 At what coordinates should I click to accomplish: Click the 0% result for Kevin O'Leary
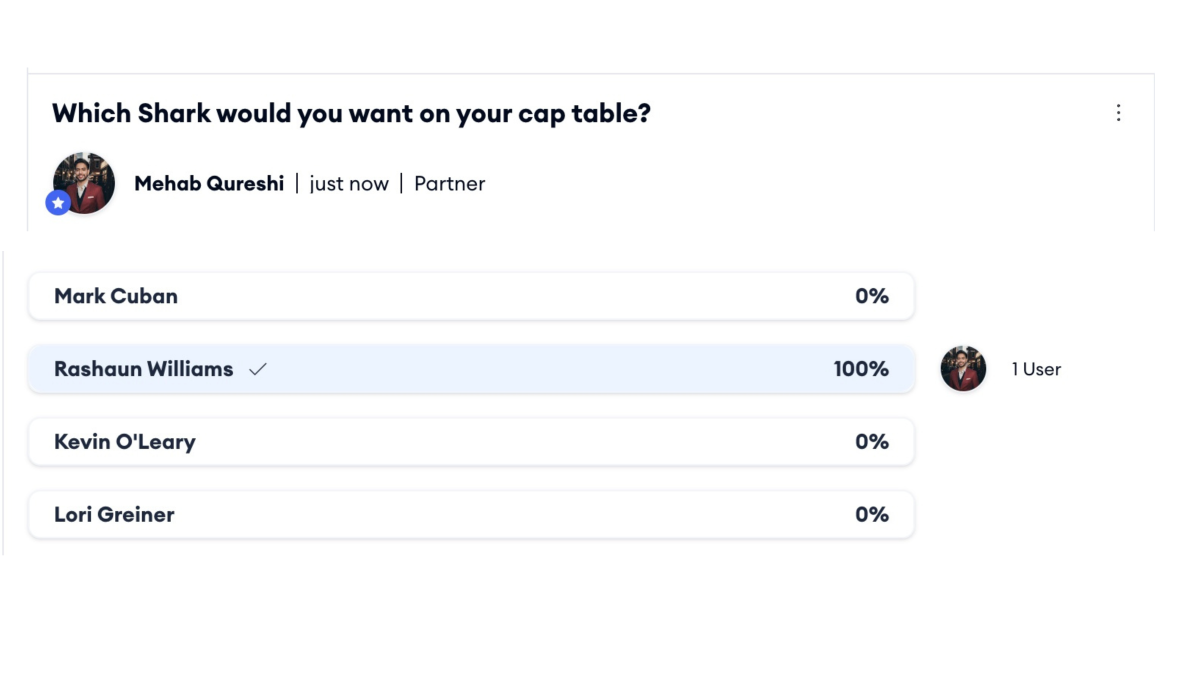[x=872, y=442]
